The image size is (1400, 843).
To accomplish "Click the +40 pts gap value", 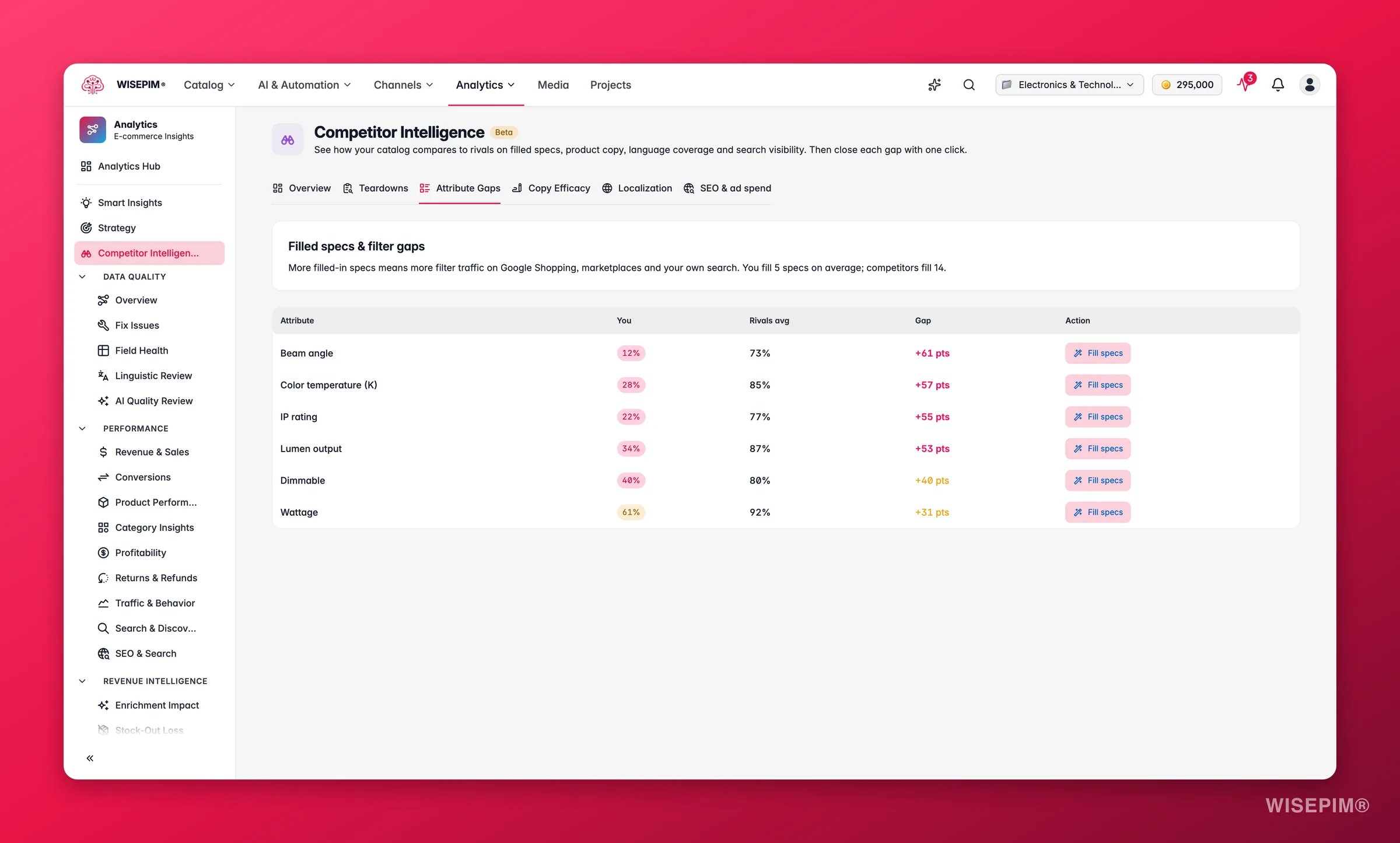I will tap(932, 480).
